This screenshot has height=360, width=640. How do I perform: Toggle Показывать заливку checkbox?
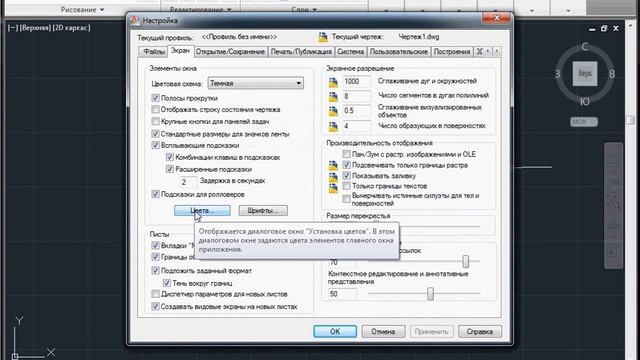[x=346, y=176]
